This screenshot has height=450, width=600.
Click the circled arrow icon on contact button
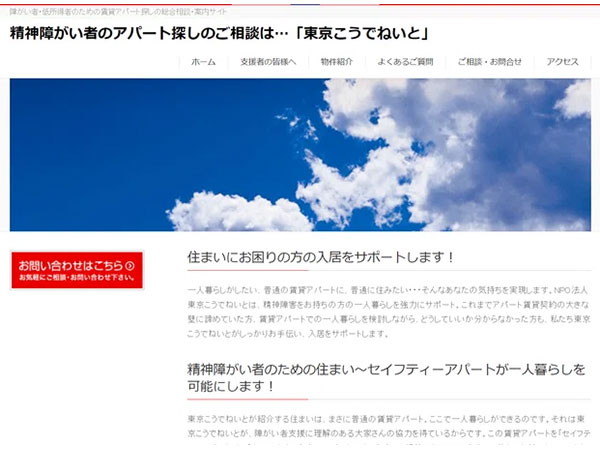click(131, 265)
